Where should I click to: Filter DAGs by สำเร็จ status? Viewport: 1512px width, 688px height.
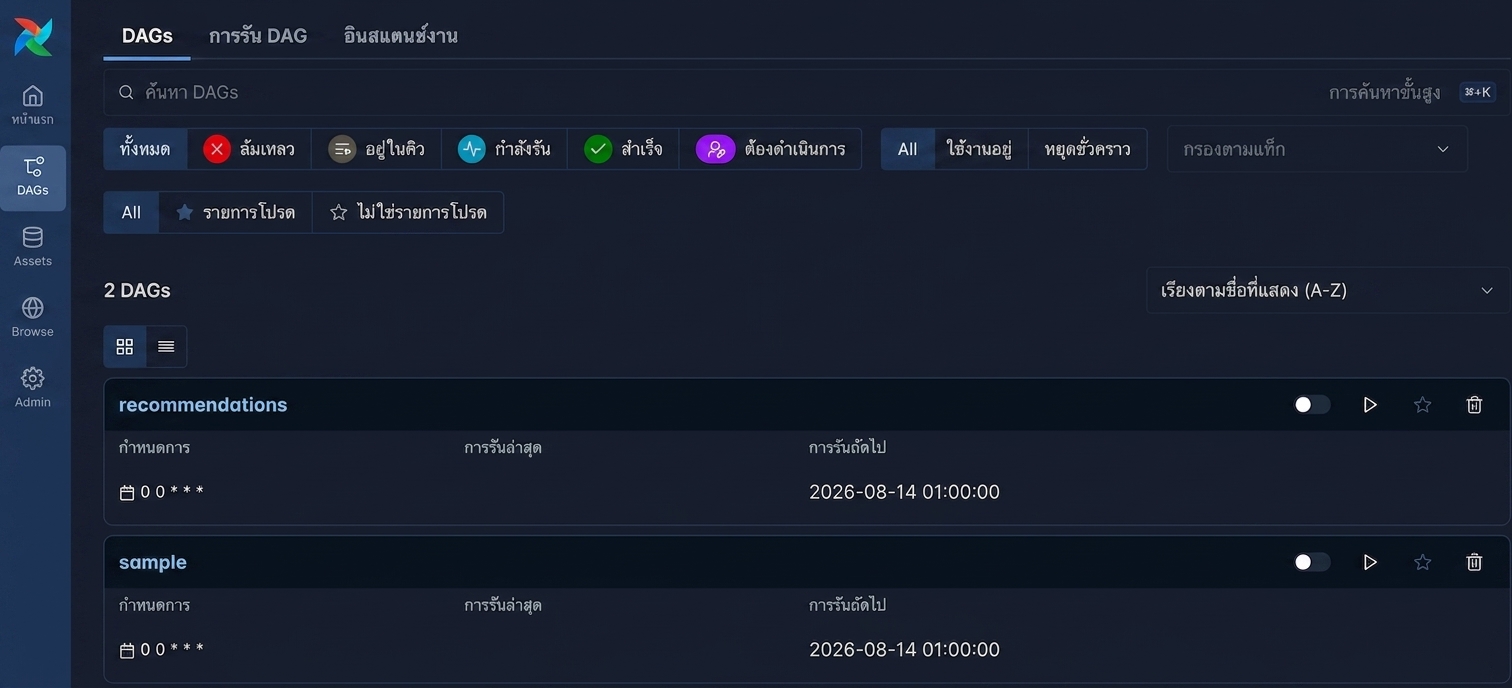(623, 149)
